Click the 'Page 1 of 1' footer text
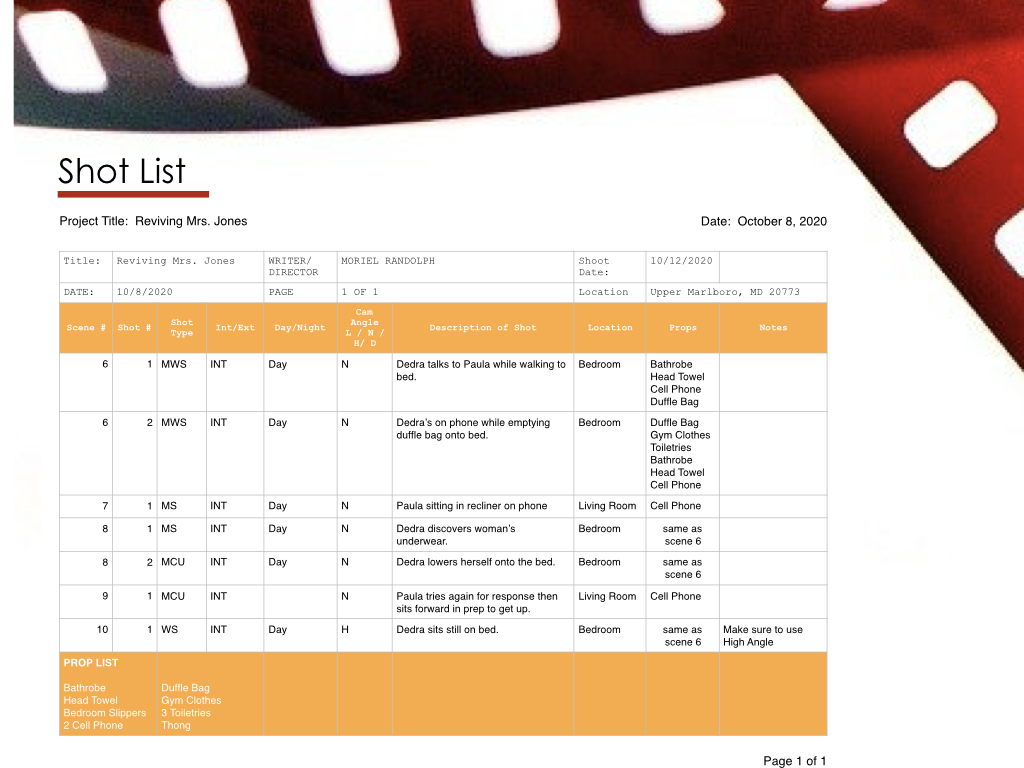The image size is (1024, 768). click(x=794, y=761)
